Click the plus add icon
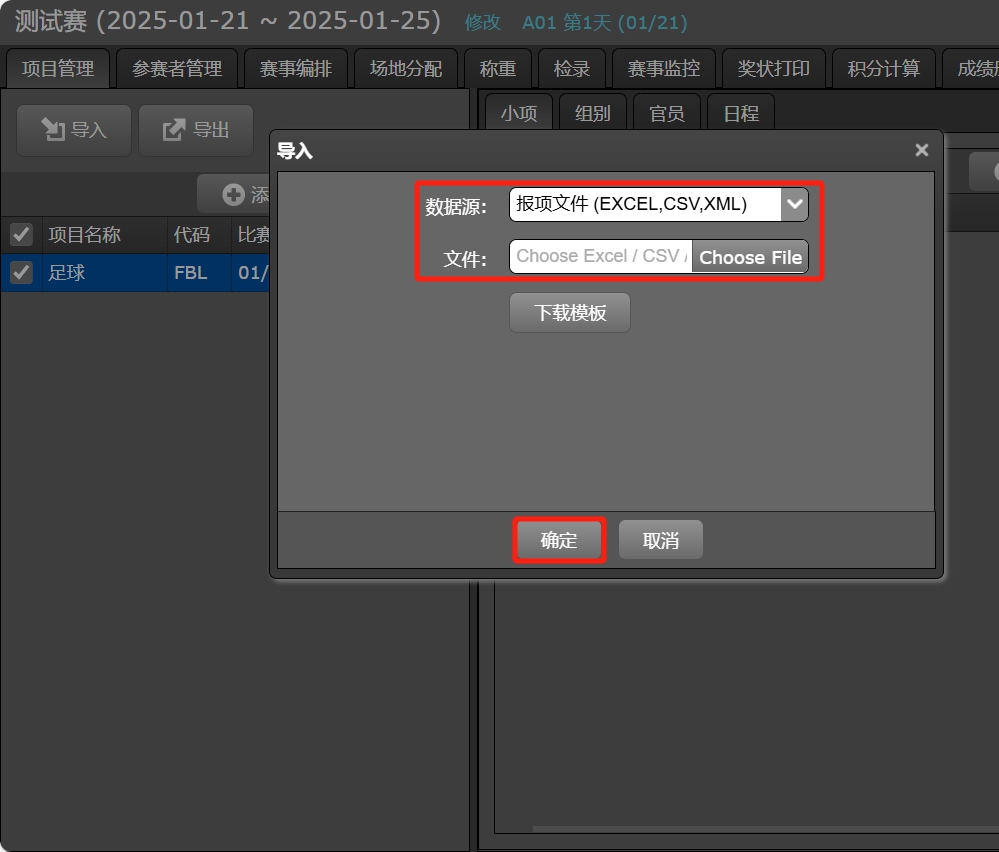 (233, 195)
